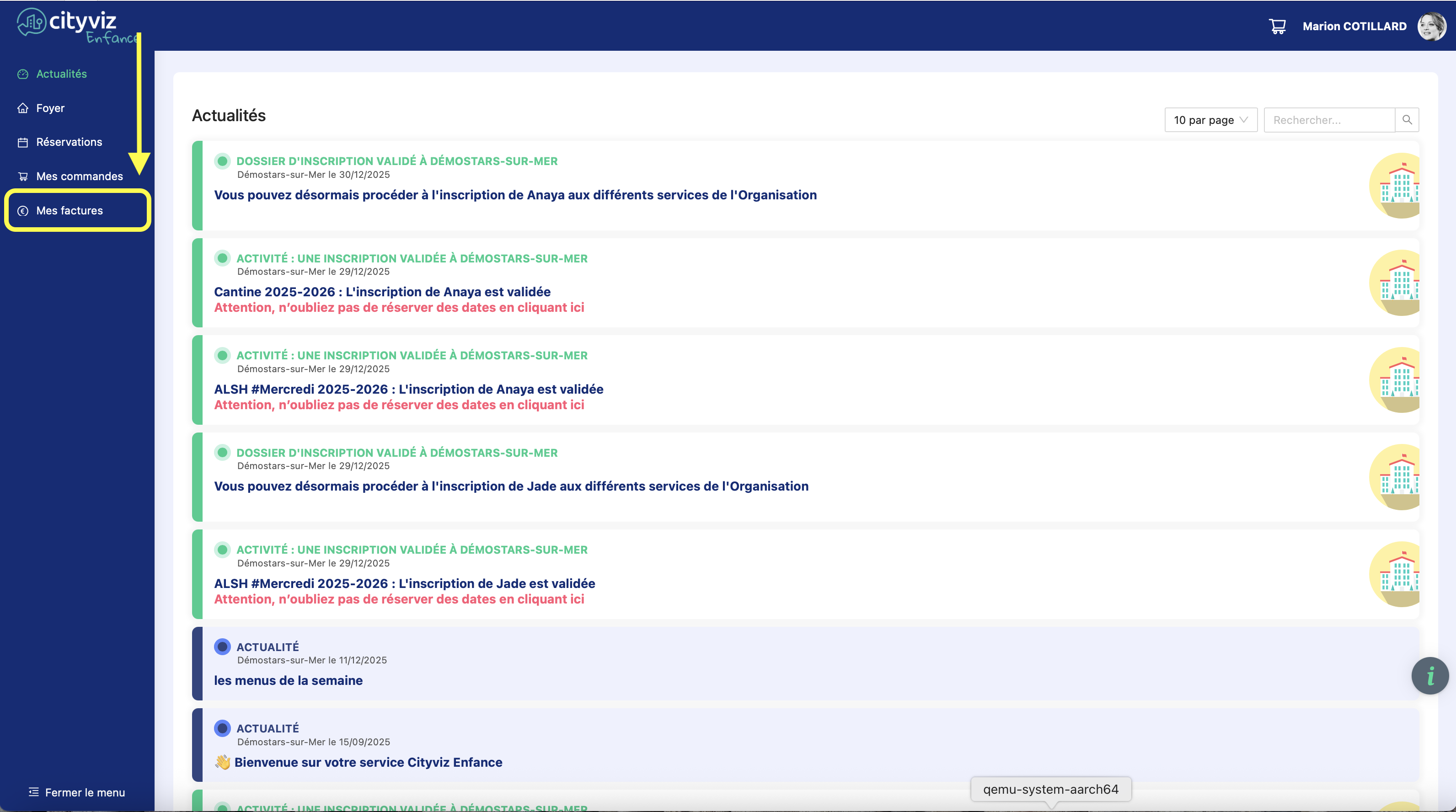This screenshot has width=1456, height=812.
Task: Click Cantine reservation reminder link in red
Action: point(398,307)
